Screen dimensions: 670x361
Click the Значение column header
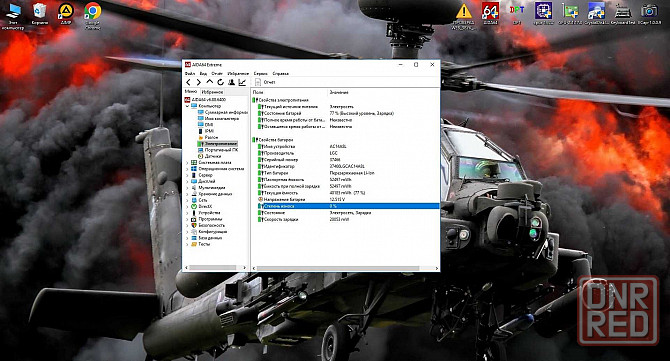tap(339, 92)
